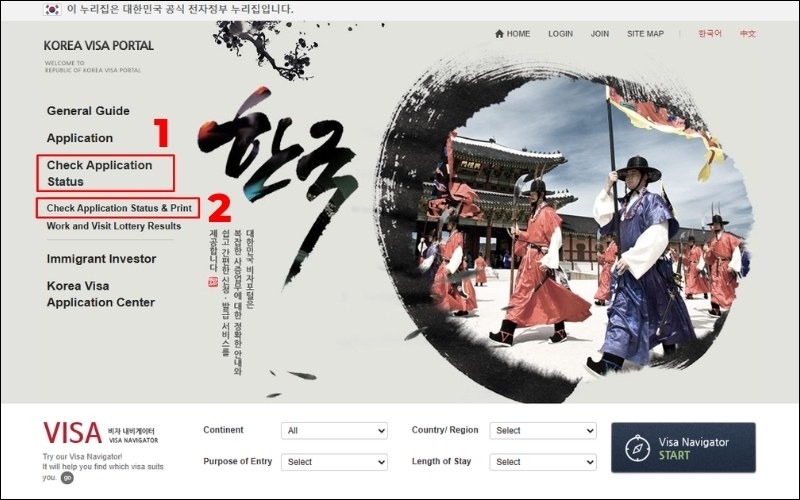
Task: Click the red VISA Navigator logo
Action: point(72,433)
